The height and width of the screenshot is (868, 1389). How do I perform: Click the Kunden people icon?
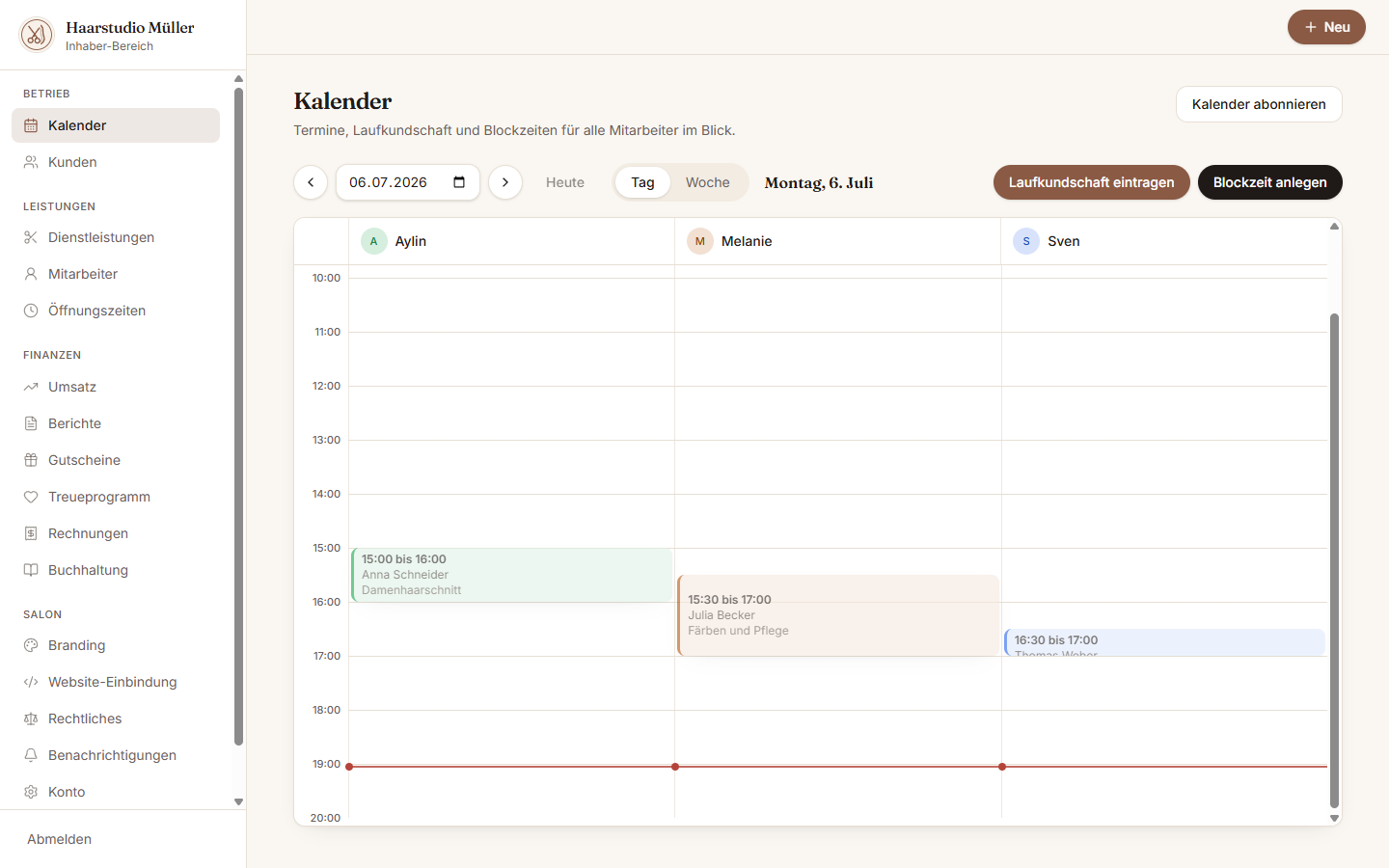31,162
